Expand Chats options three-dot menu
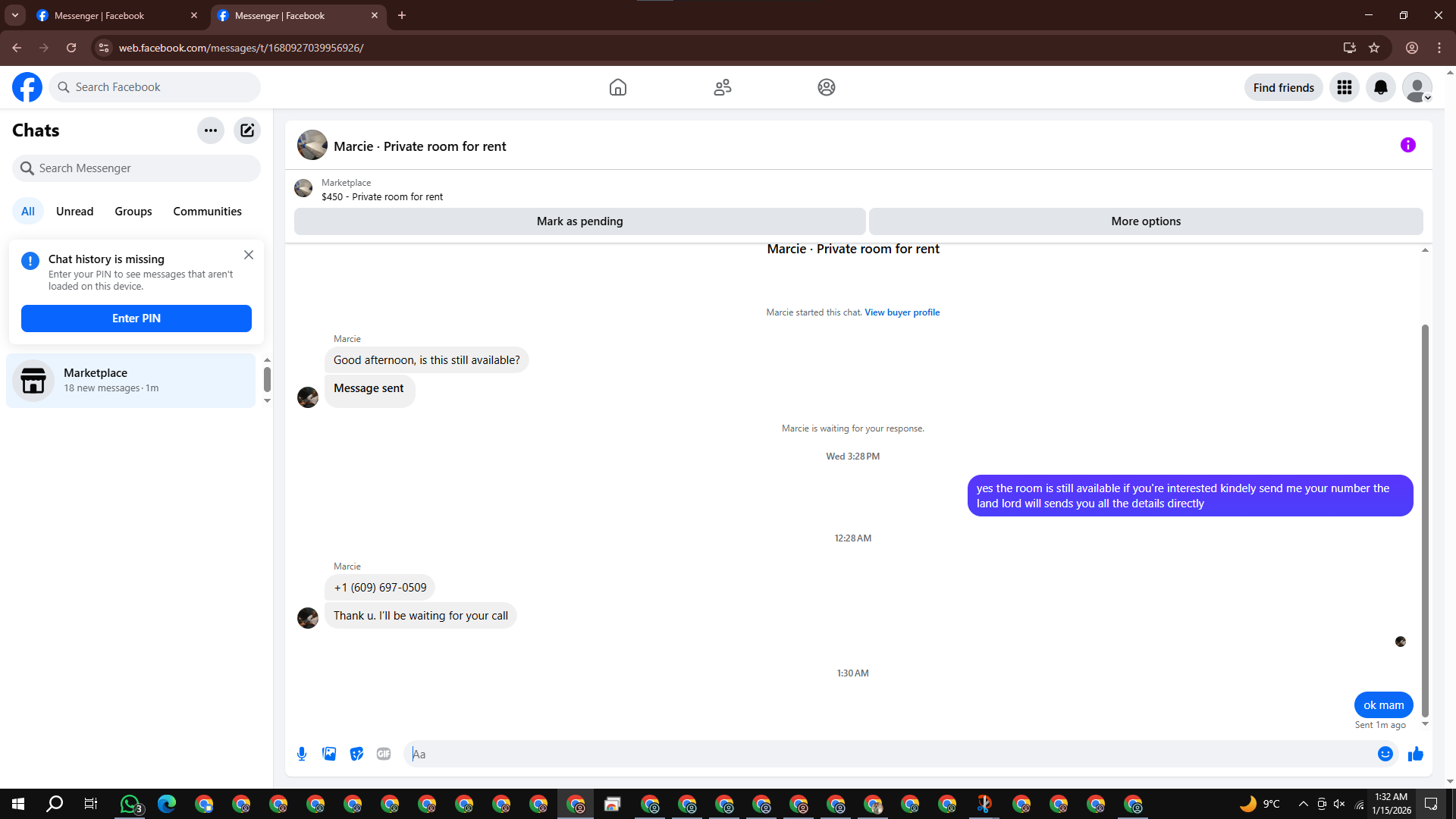Image resolution: width=1456 pixels, height=819 pixels. 211,130
